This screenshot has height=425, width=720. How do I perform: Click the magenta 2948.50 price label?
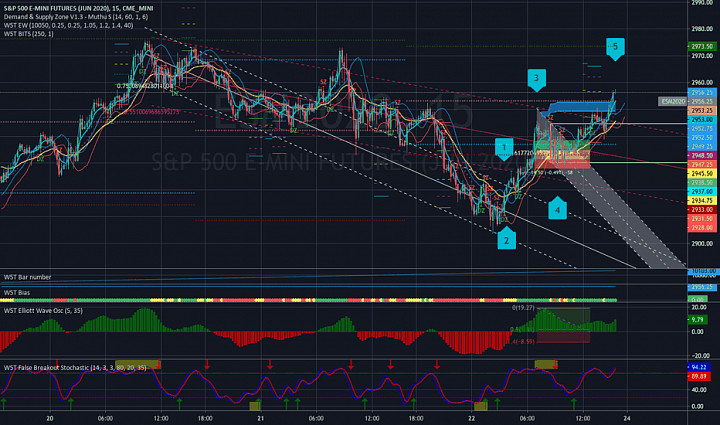702,156
